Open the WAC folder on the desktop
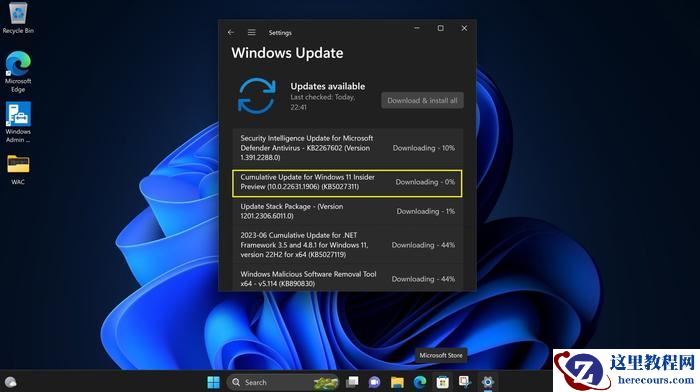The image size is (700, 392). point(18,170)
